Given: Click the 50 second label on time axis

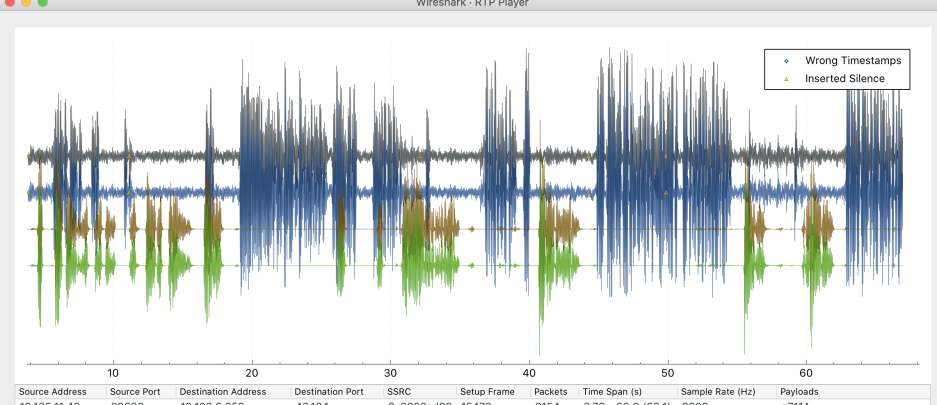Looking at the screenshot, I should click(x=667, y=374).
